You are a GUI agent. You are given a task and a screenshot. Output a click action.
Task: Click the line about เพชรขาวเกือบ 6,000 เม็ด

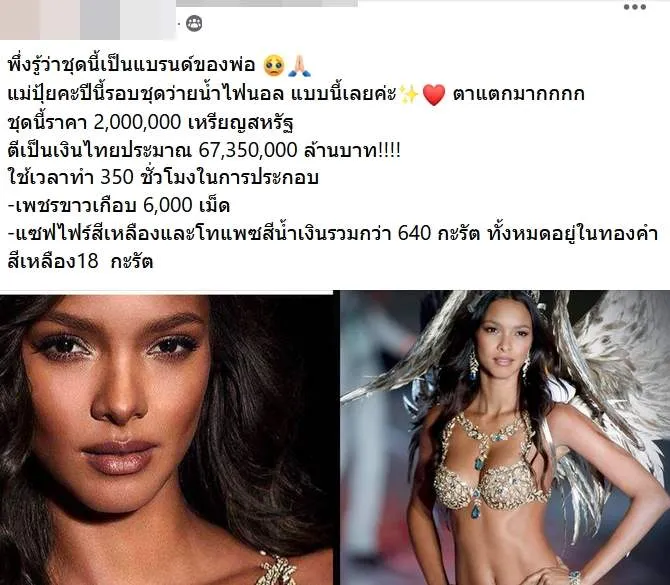pyautogui.click(x=119, y=206)
